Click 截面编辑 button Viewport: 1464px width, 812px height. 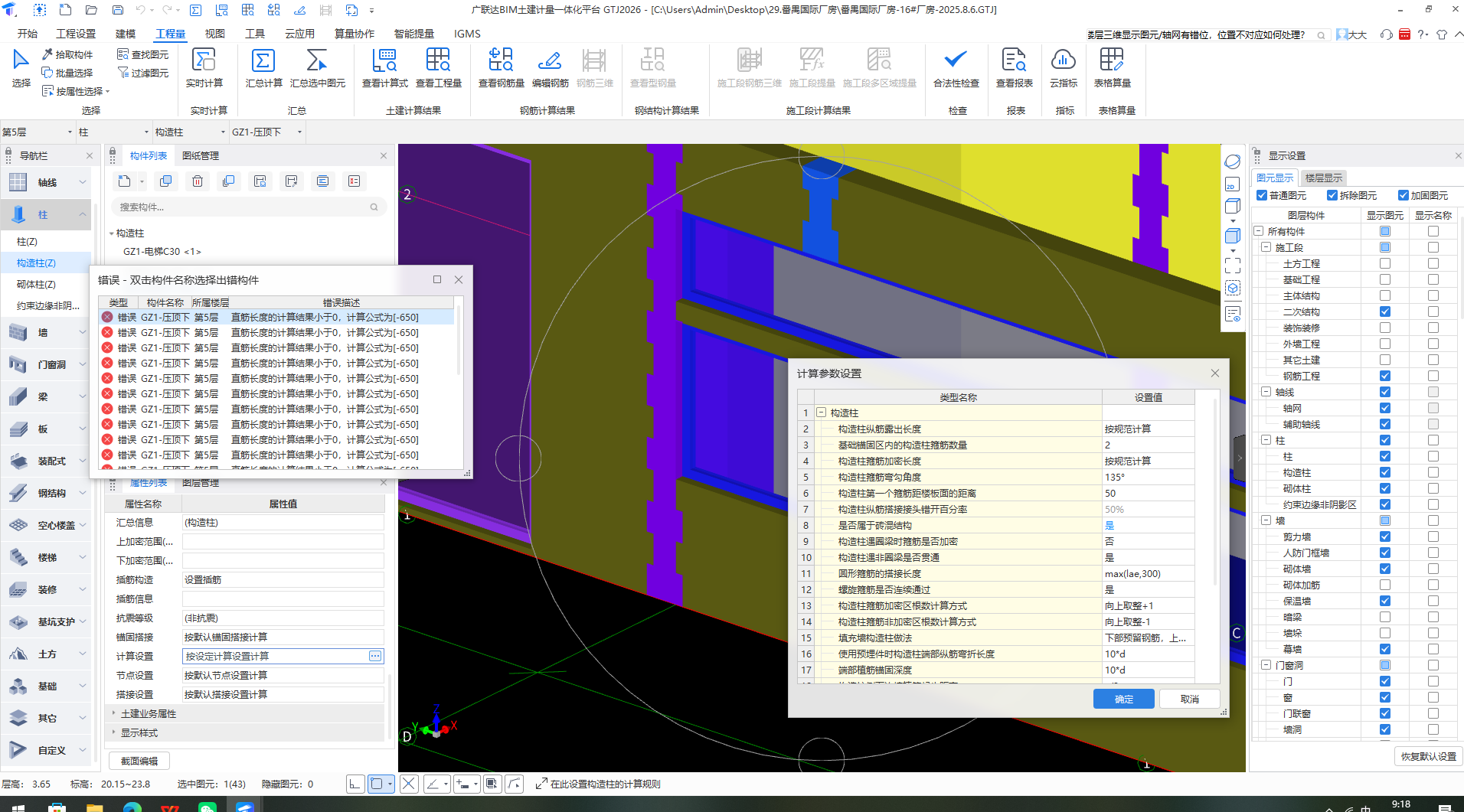tap(139, 761)
